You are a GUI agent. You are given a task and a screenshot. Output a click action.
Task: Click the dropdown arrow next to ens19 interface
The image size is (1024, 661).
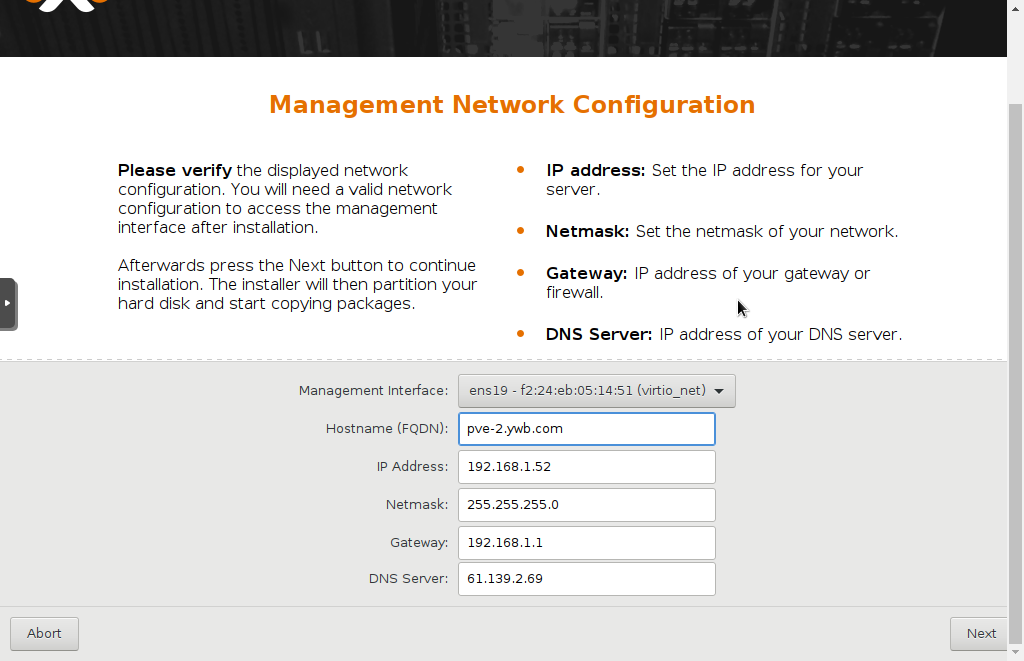719,391
